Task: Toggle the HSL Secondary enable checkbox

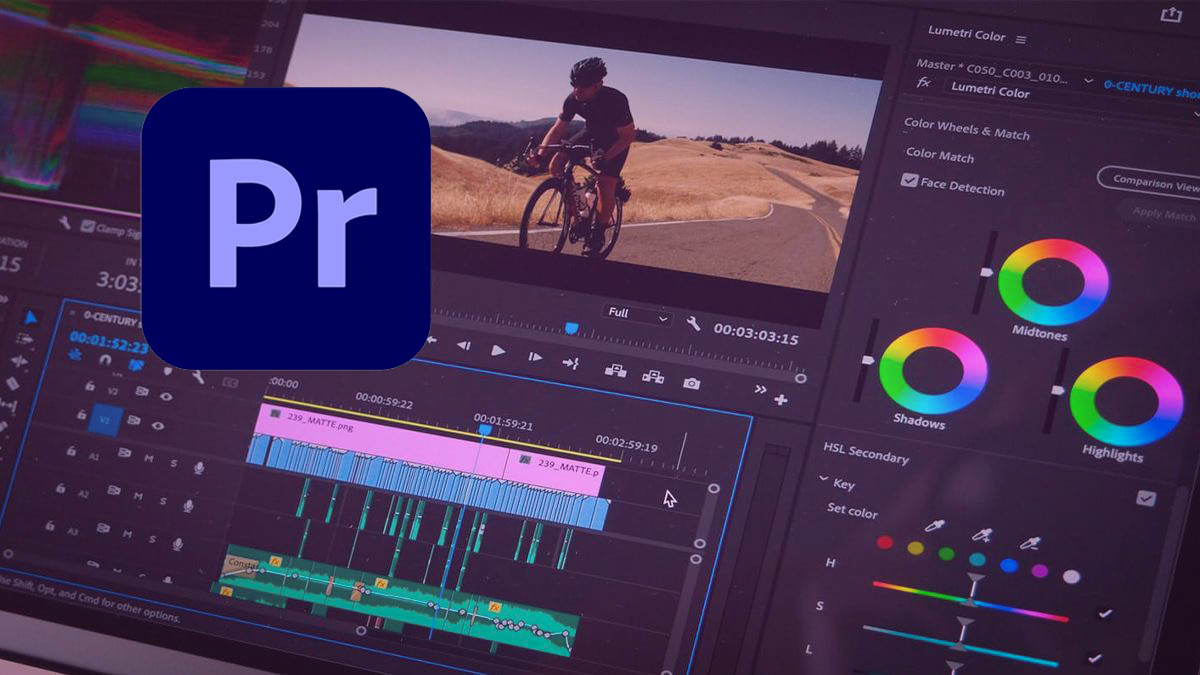Action: pyautogui.click(x=1146, y=498)
